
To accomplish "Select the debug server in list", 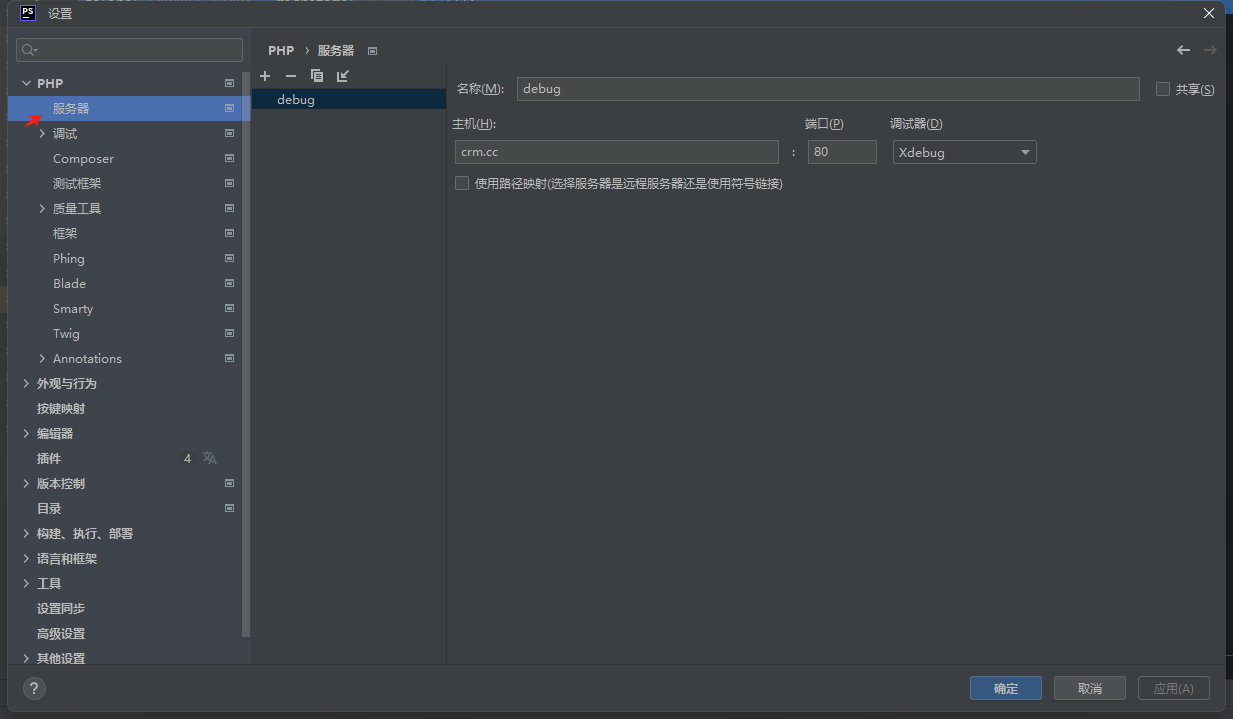I will click(x=296, y=100).
